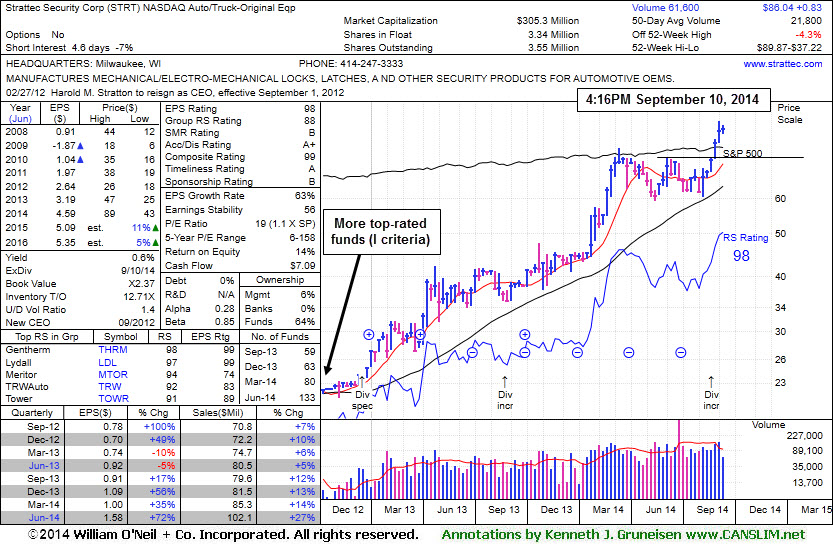Click the Composite Rating value 99
The image size is (833, 546).
coord(310,157)
